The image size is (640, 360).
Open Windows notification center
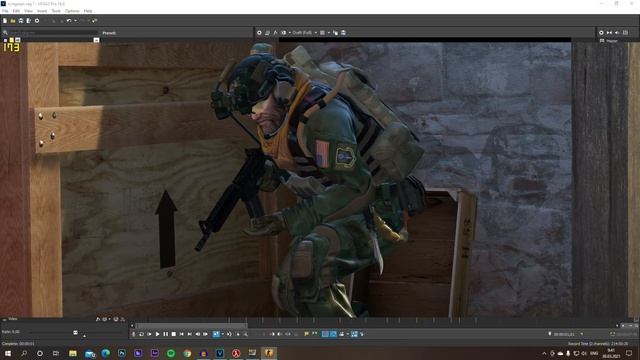click(x=629, y=353)
